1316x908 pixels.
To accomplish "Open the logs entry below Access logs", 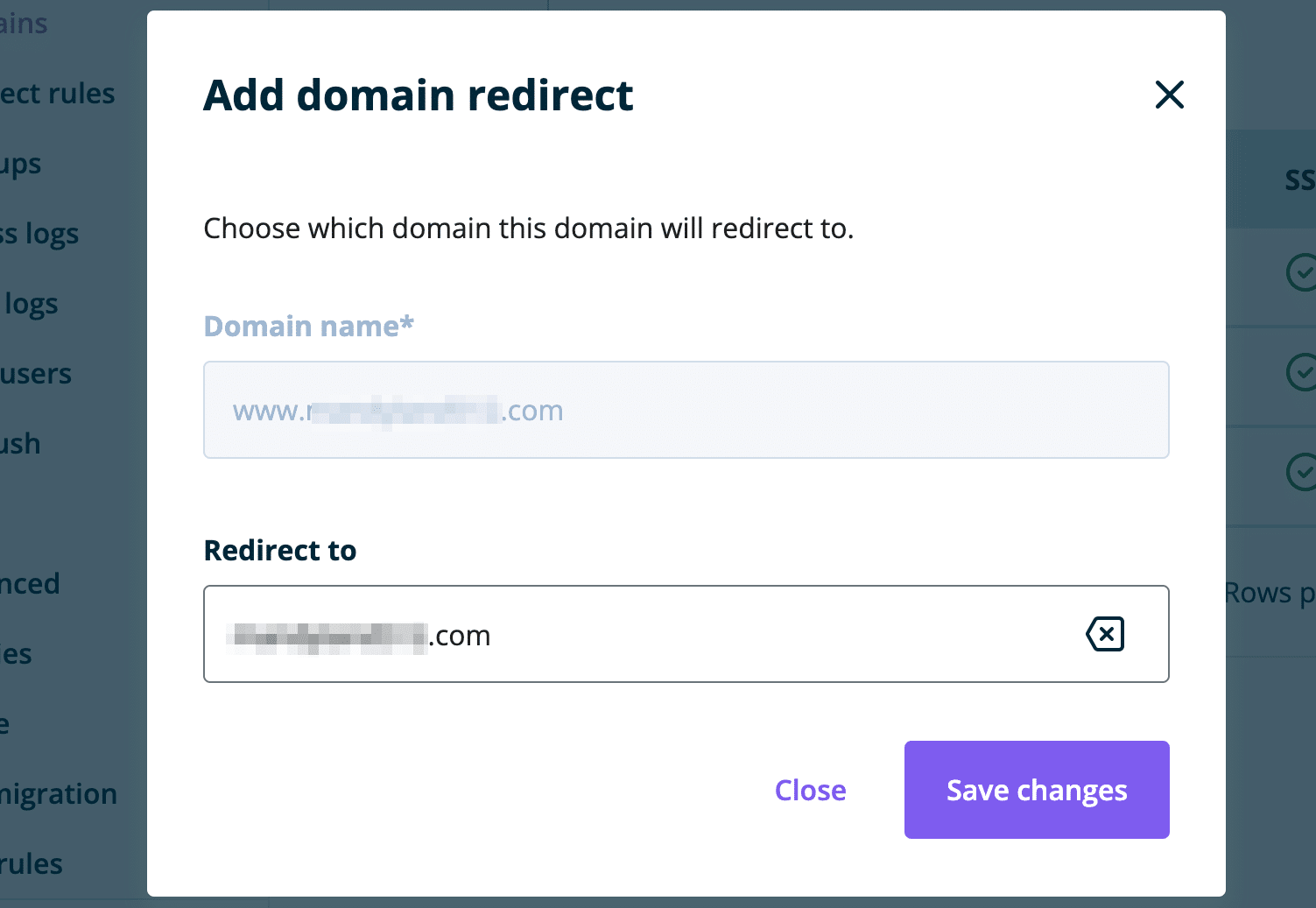I will click(29, 303).
